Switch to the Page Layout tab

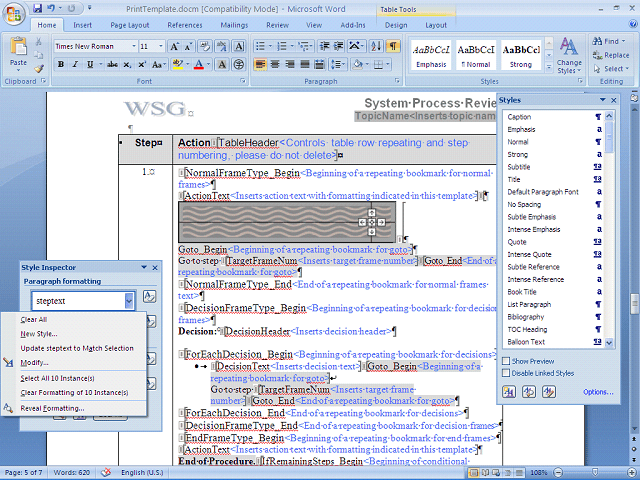pos(130,24)
